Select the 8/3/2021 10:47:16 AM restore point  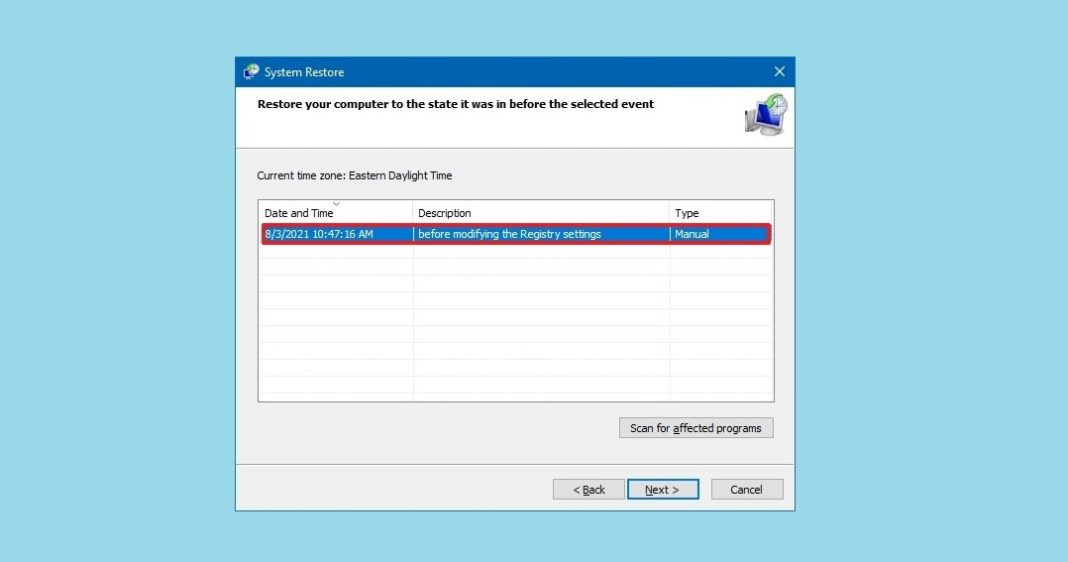(322, 234)
